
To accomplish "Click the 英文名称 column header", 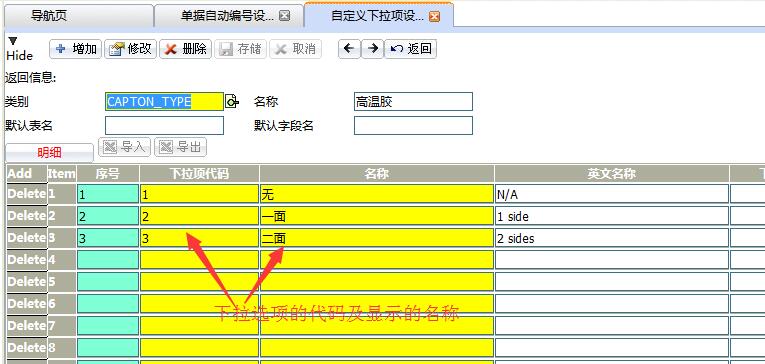I will [612, 174].
